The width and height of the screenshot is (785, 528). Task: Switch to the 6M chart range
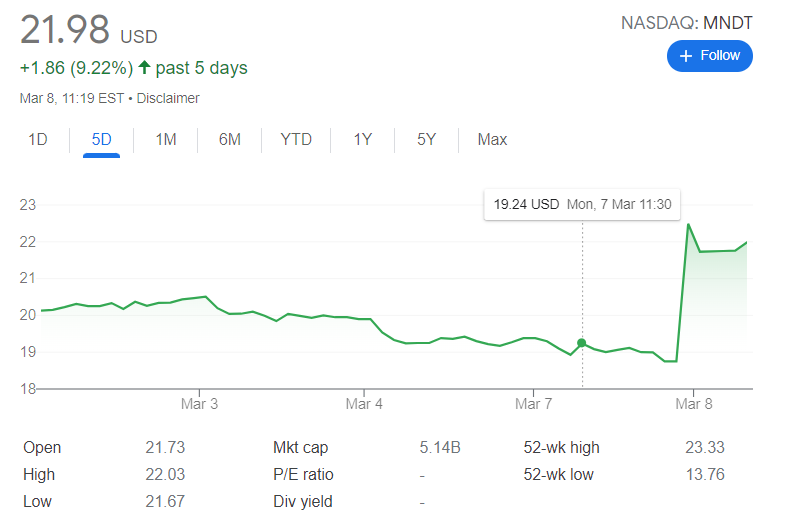(229, 140)
